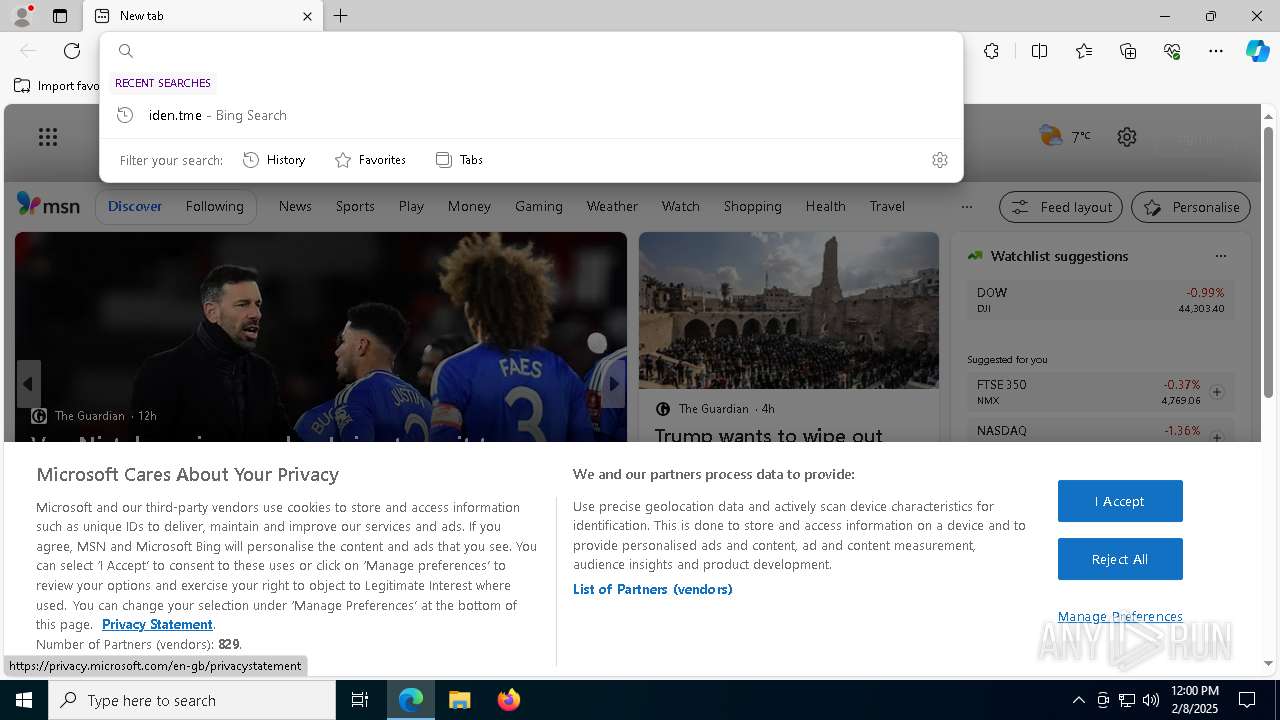Image resolution: width=1280 pixels, height=720 pixels.
Task: Click the taskbar search box
Action: click(192, 700)
